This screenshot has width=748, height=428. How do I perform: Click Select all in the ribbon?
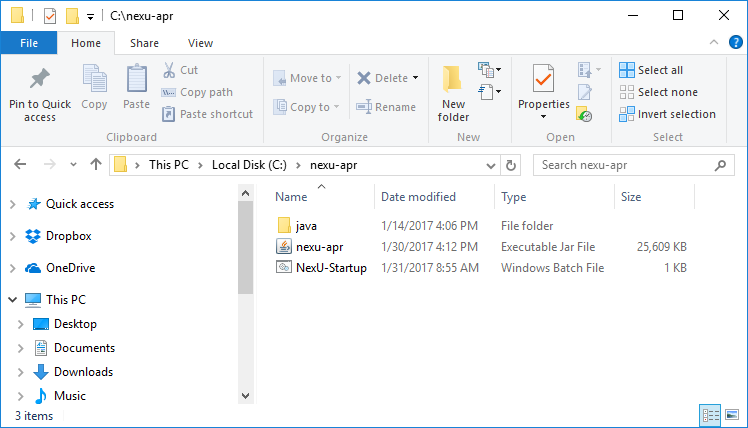click(x=651, y=70)
